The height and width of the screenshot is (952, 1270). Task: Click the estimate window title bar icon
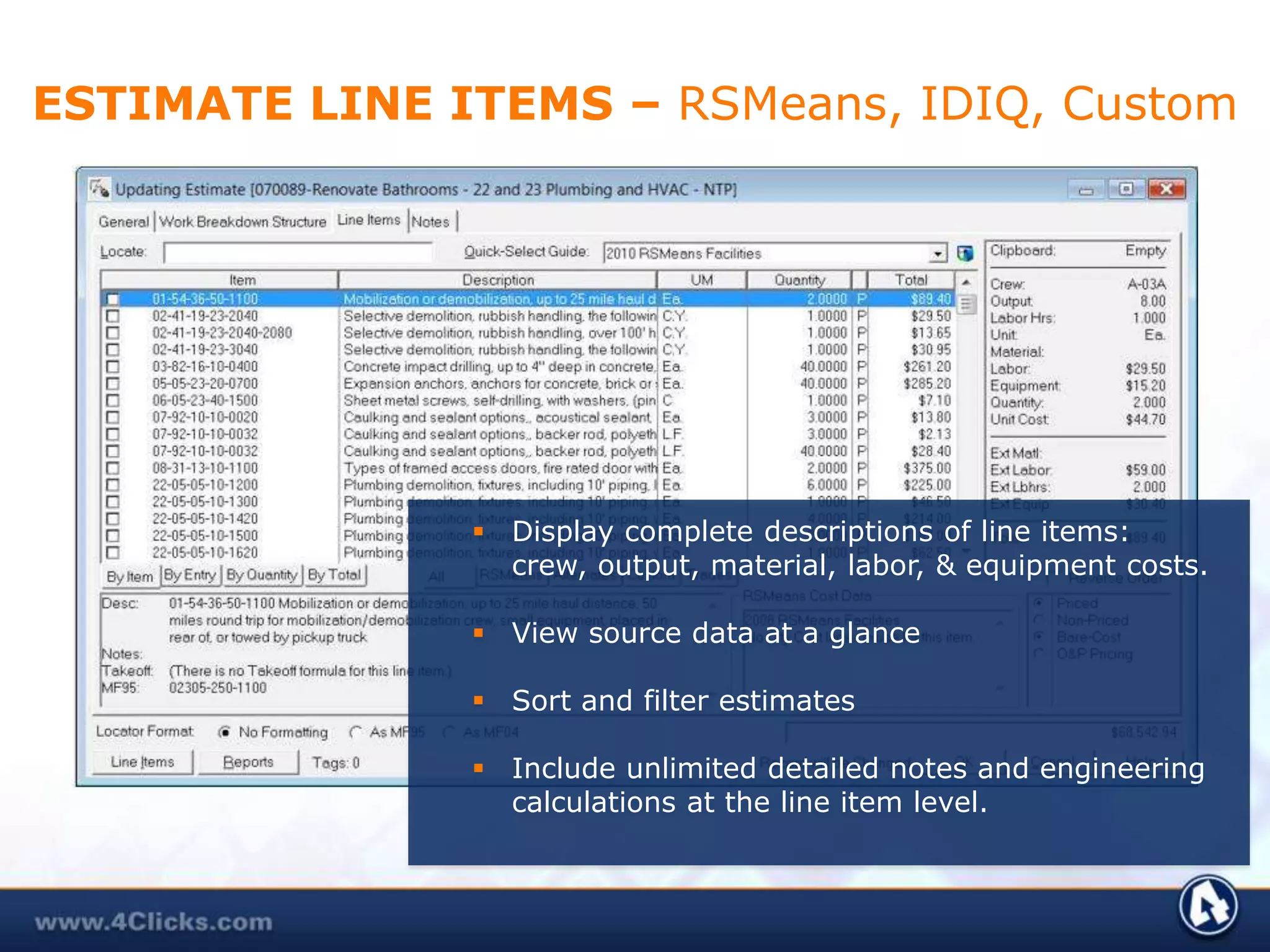[x=100, y=188]
